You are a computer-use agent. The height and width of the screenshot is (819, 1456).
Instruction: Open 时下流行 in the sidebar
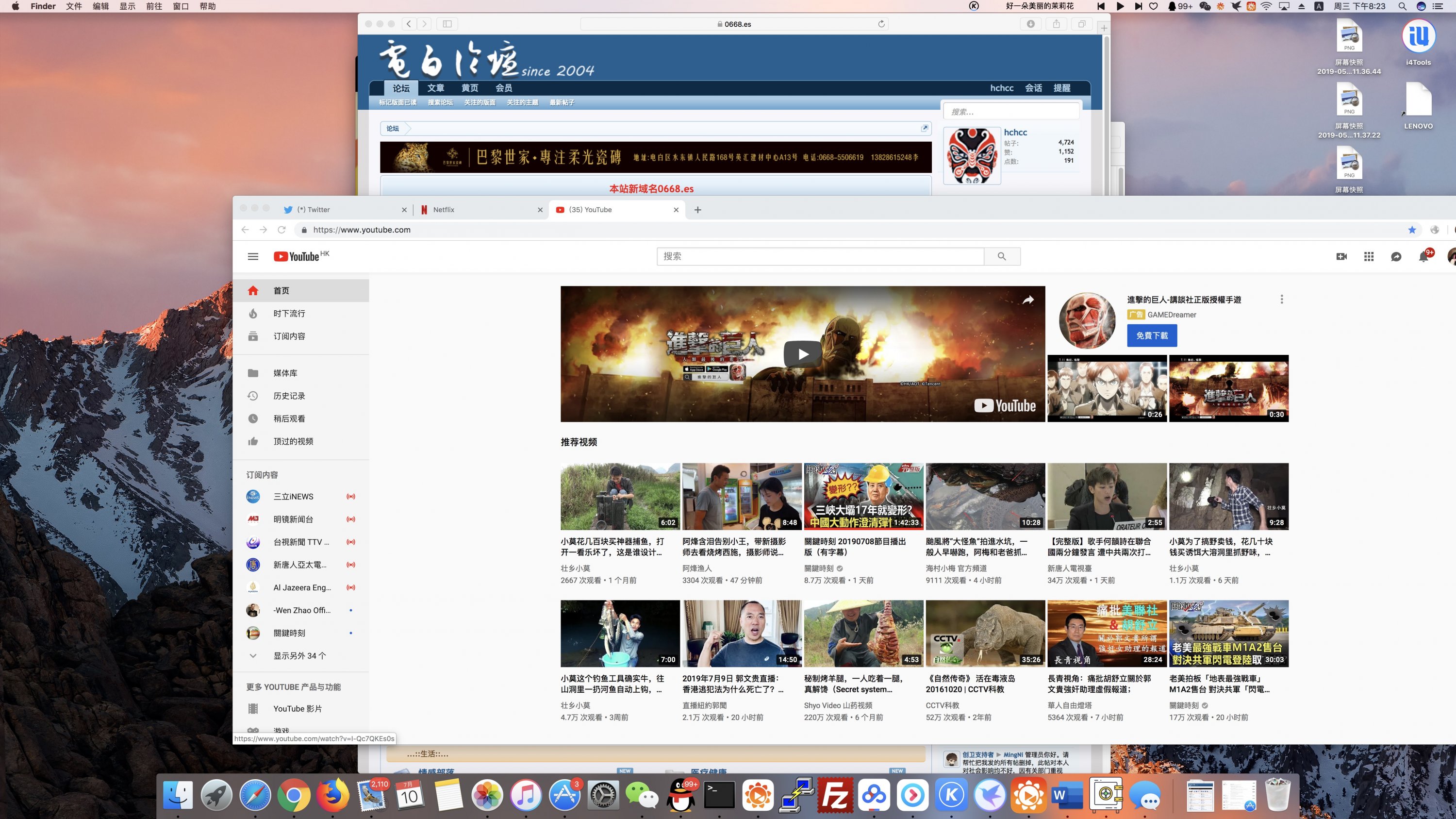tap(289, 313)
